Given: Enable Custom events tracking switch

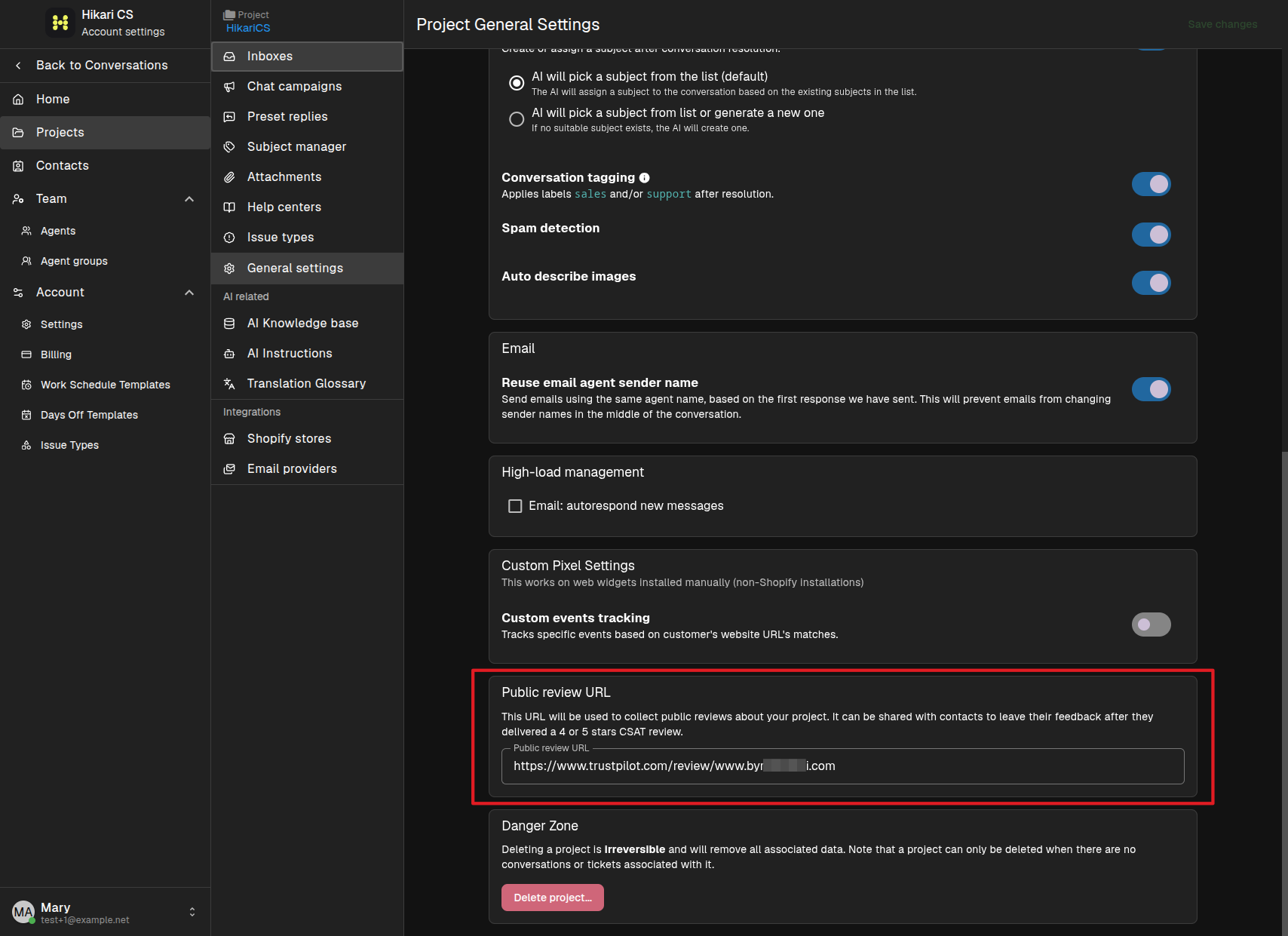Looking at the screenshot, I should pos(1151,625).
